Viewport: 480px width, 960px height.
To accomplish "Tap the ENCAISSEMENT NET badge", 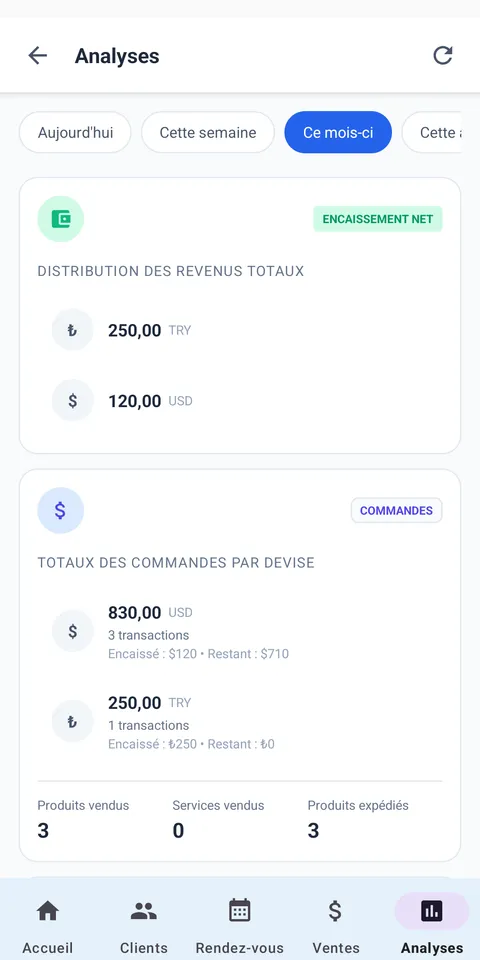I will (378, 219).
